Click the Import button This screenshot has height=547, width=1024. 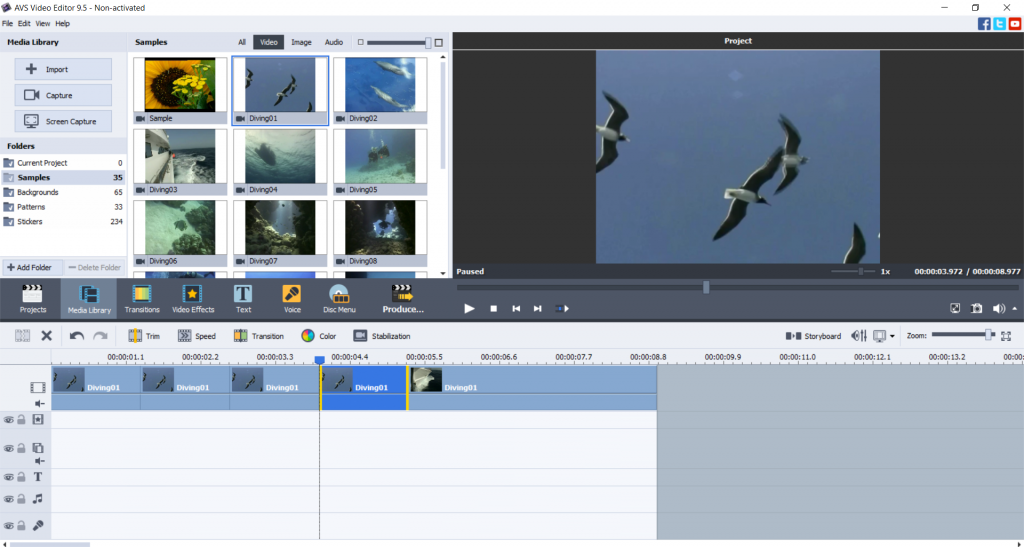(62, 69)
